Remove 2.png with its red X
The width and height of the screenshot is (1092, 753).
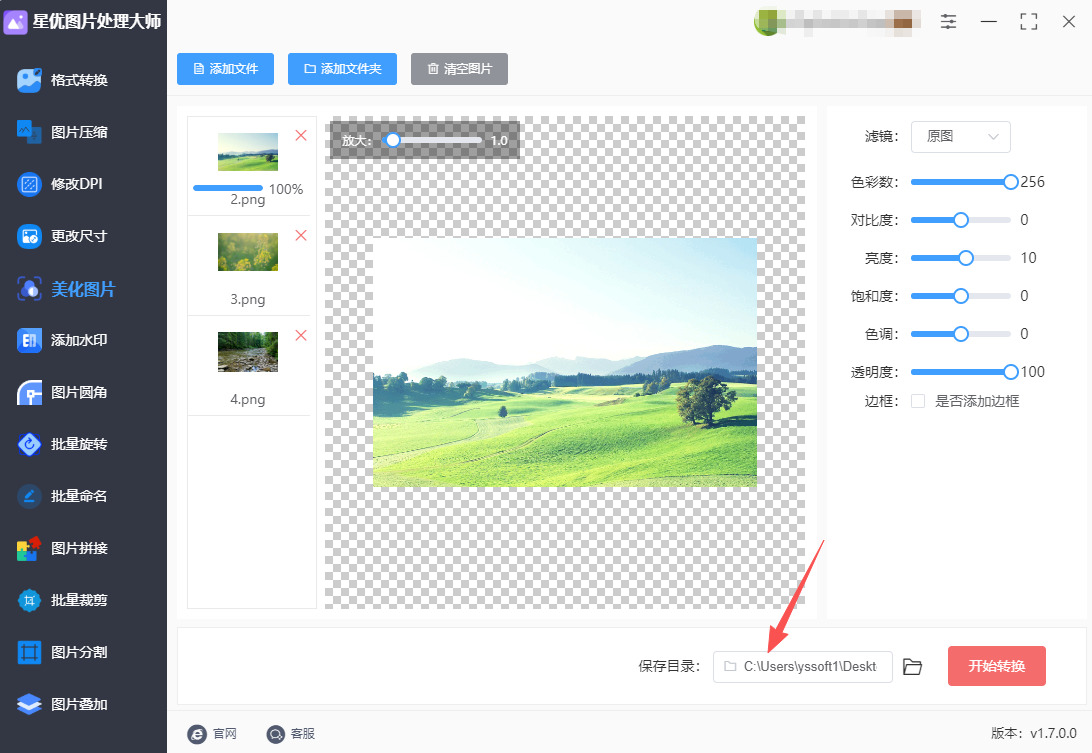click(301, 135)
